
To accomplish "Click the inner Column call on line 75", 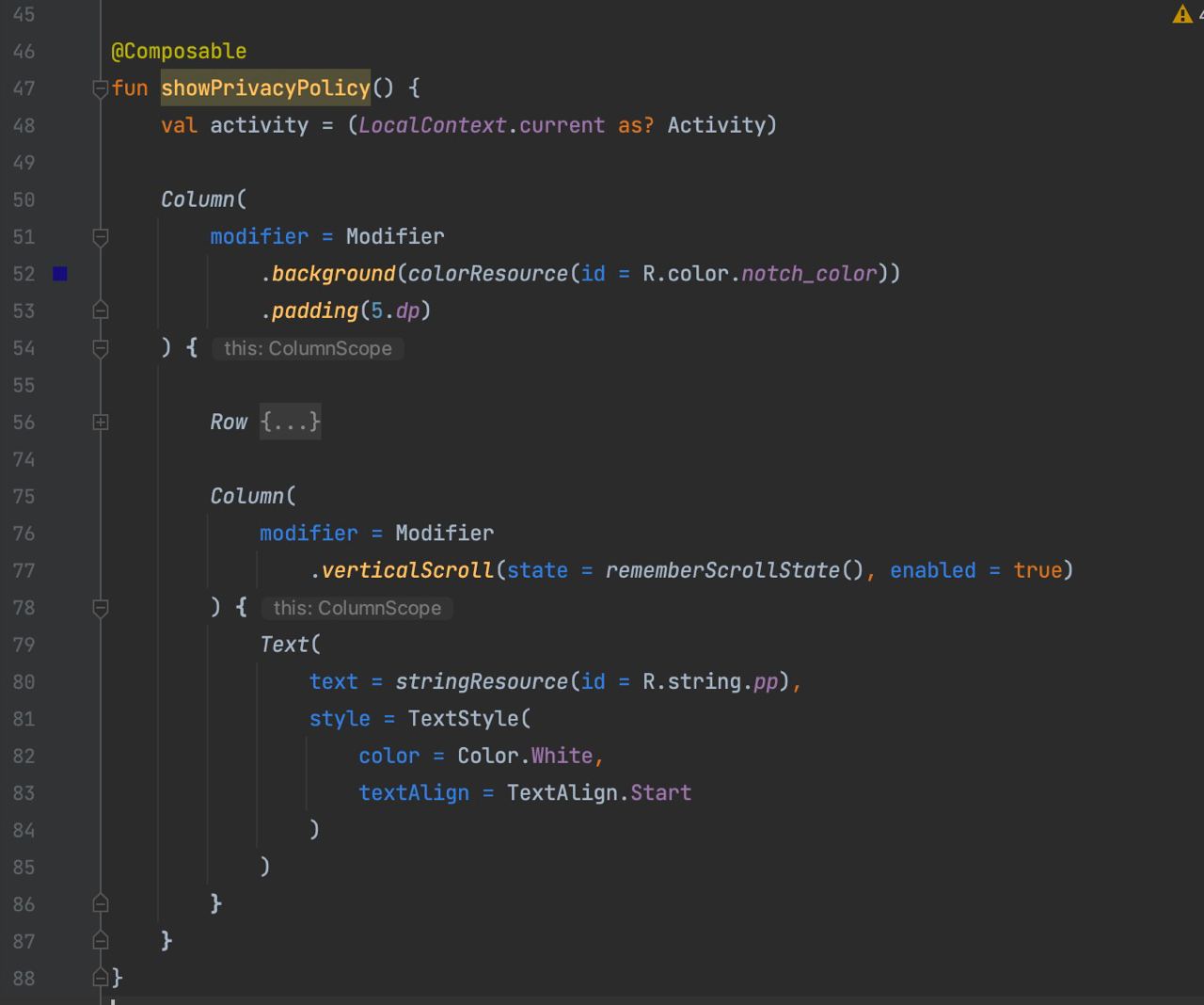I will [x=247, y=496].
